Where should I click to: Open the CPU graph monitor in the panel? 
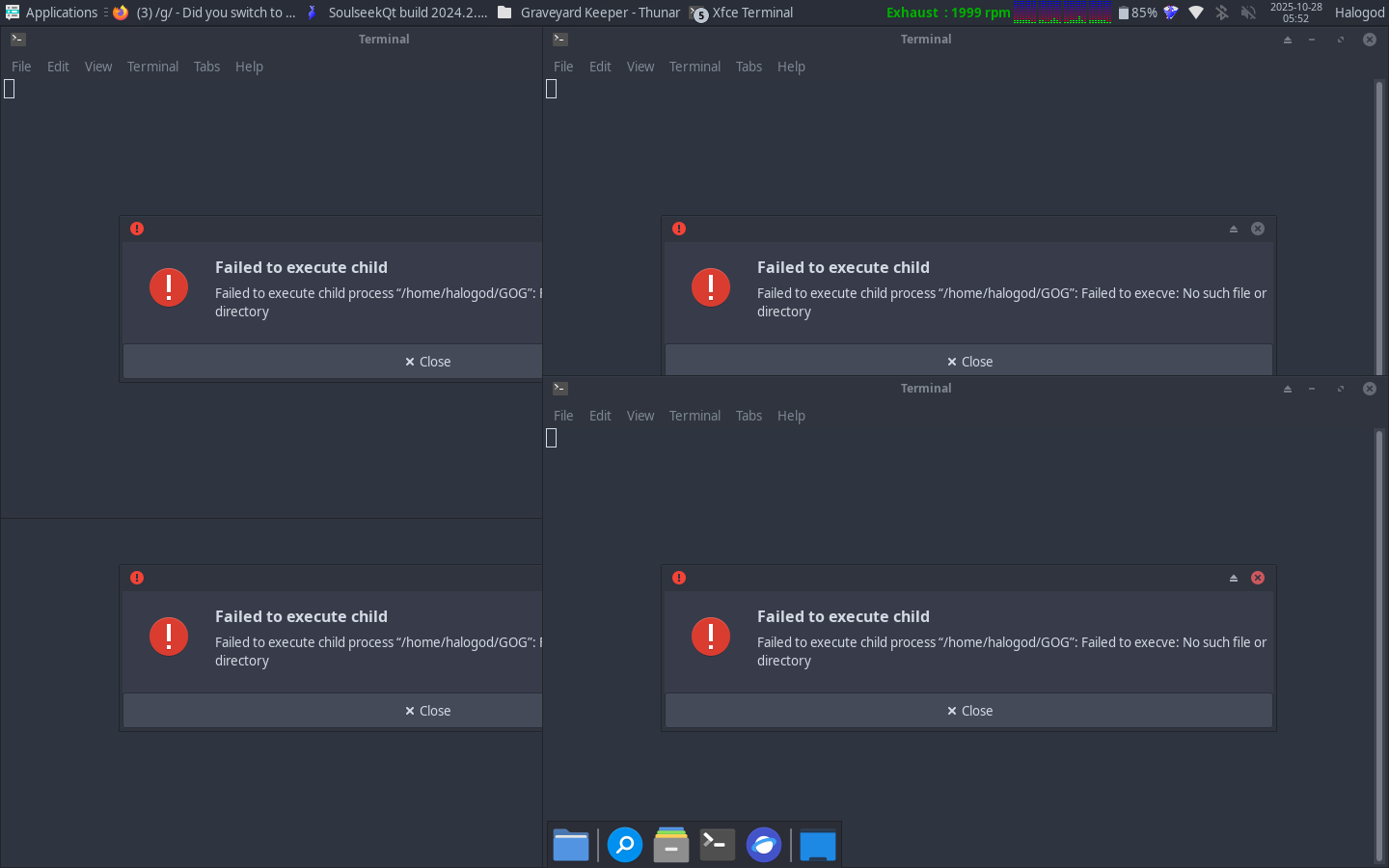click(x=1062, y=13)
